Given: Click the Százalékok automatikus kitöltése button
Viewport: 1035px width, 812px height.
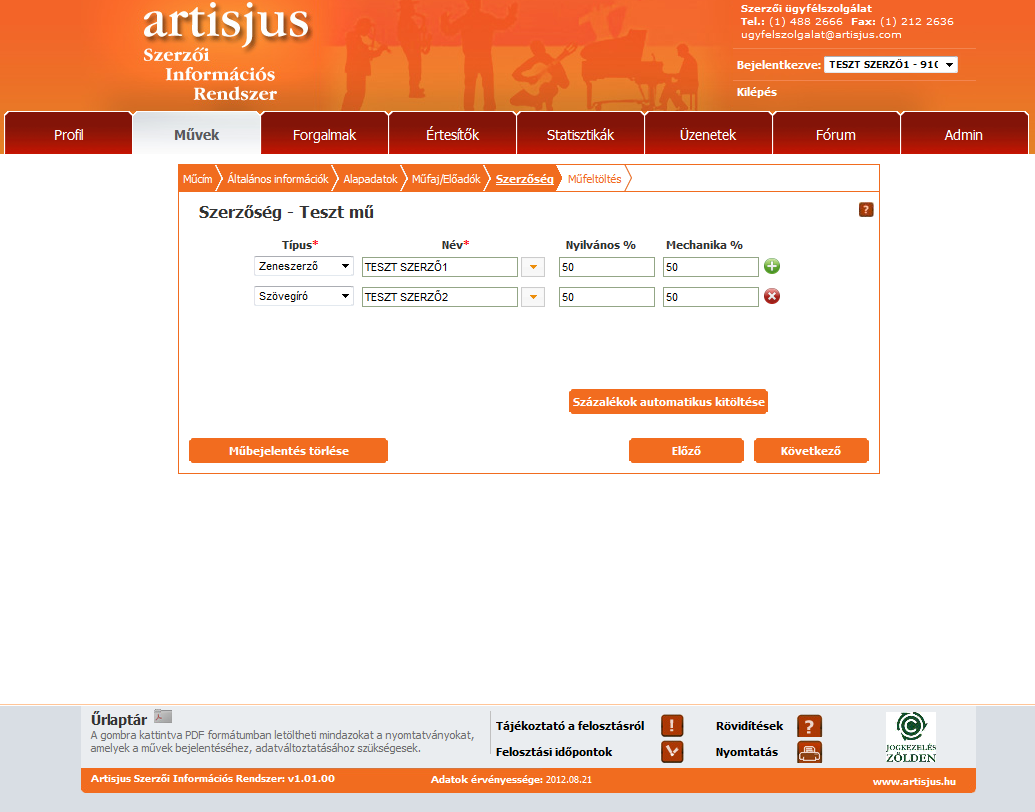Looking at the screenshot, I should coord(669,401).
